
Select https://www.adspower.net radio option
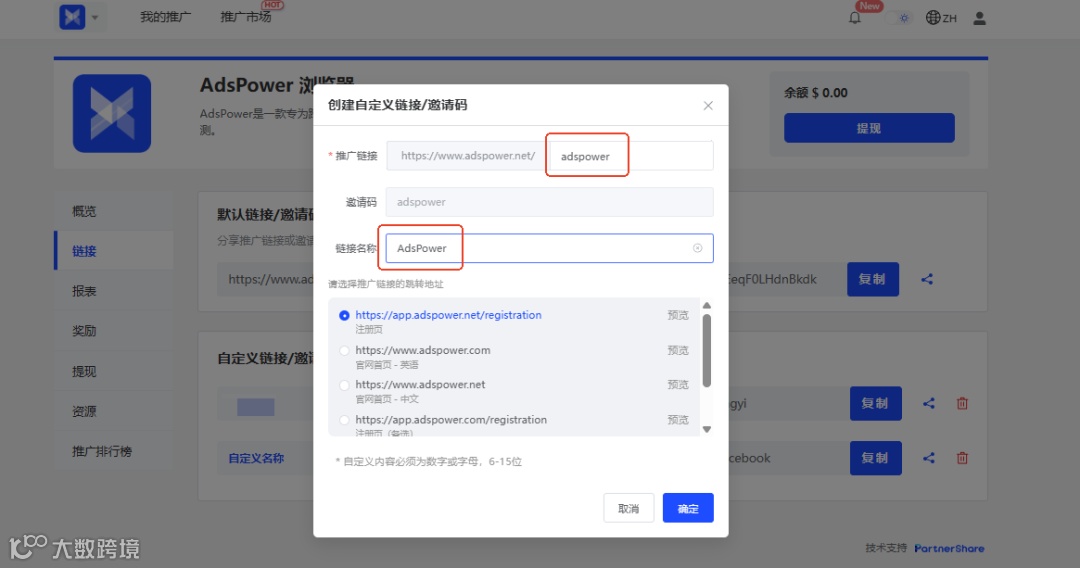(344, 385)
